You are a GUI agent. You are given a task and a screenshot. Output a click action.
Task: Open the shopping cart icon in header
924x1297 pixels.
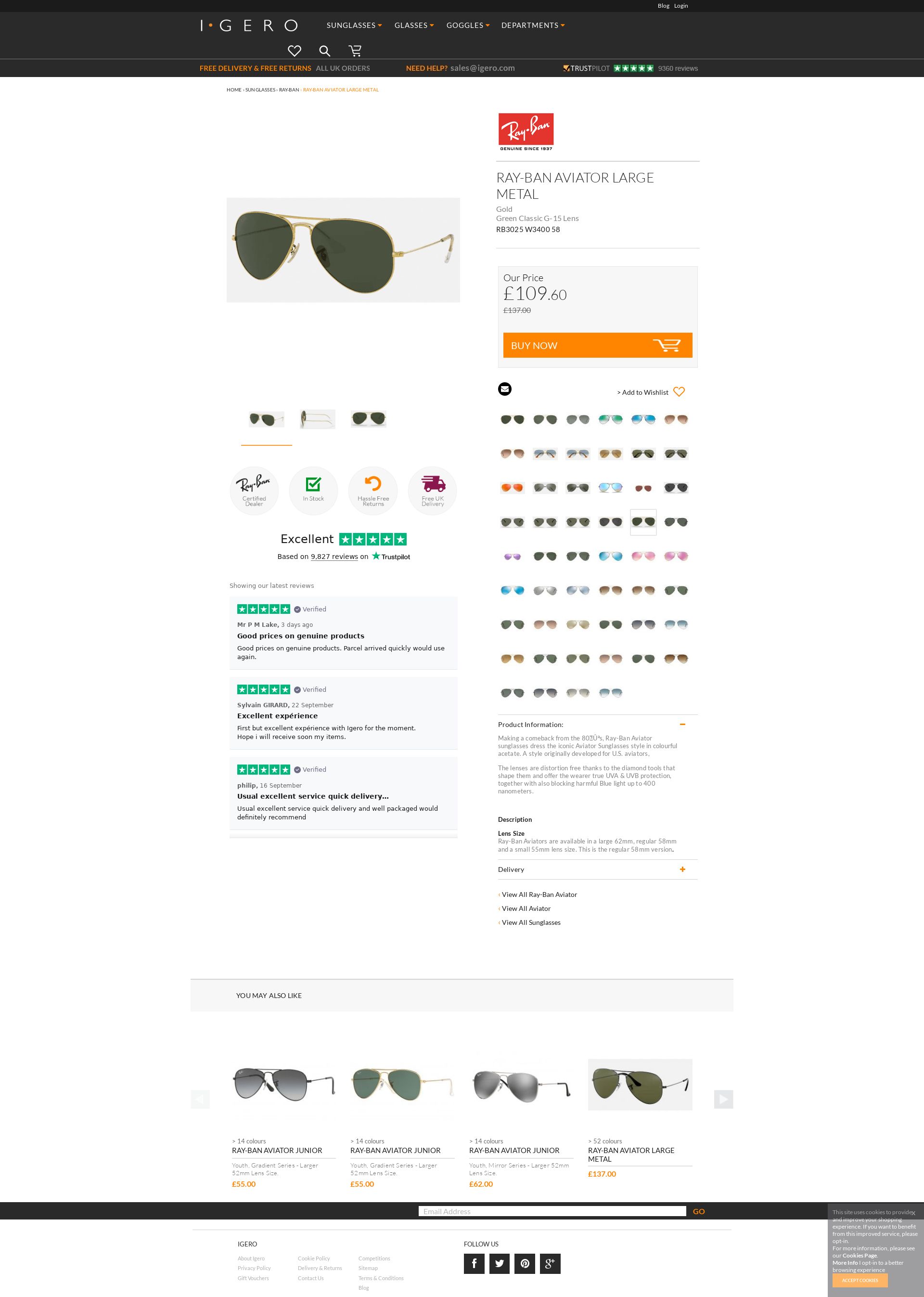coord(355,51)
